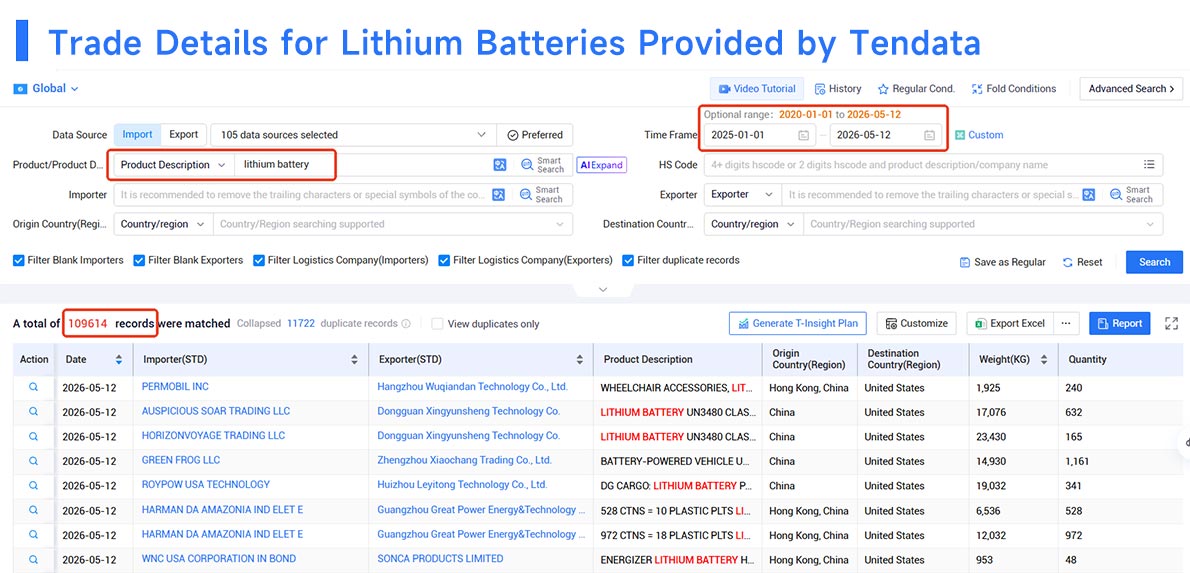1190x573 pixels.
Task: Open exporter SONCA PRODUCTS LIMITED
Action: [440, 559]
